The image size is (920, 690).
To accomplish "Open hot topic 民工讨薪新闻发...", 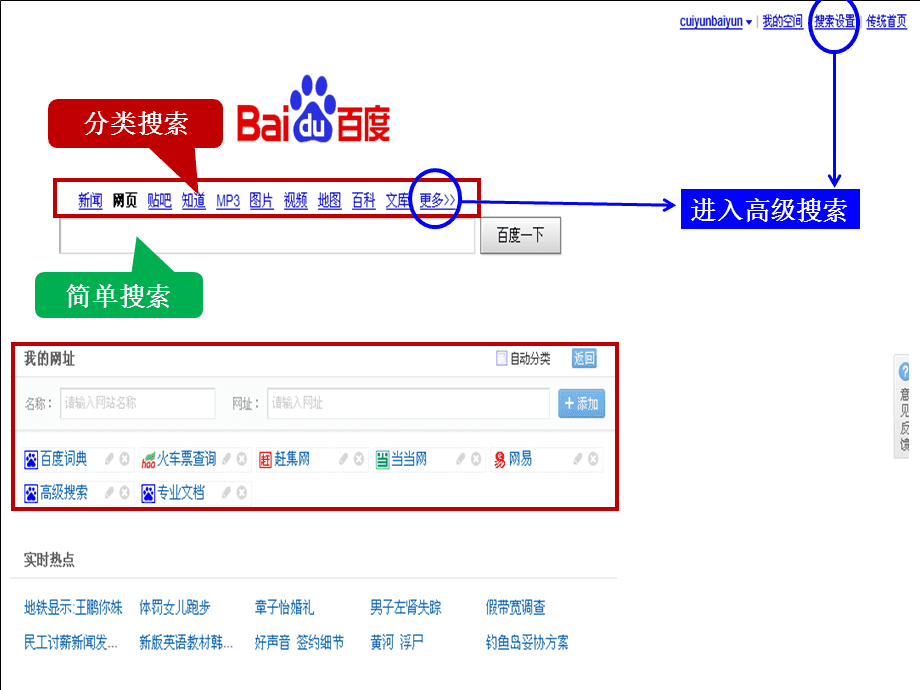I will [71, 642].
